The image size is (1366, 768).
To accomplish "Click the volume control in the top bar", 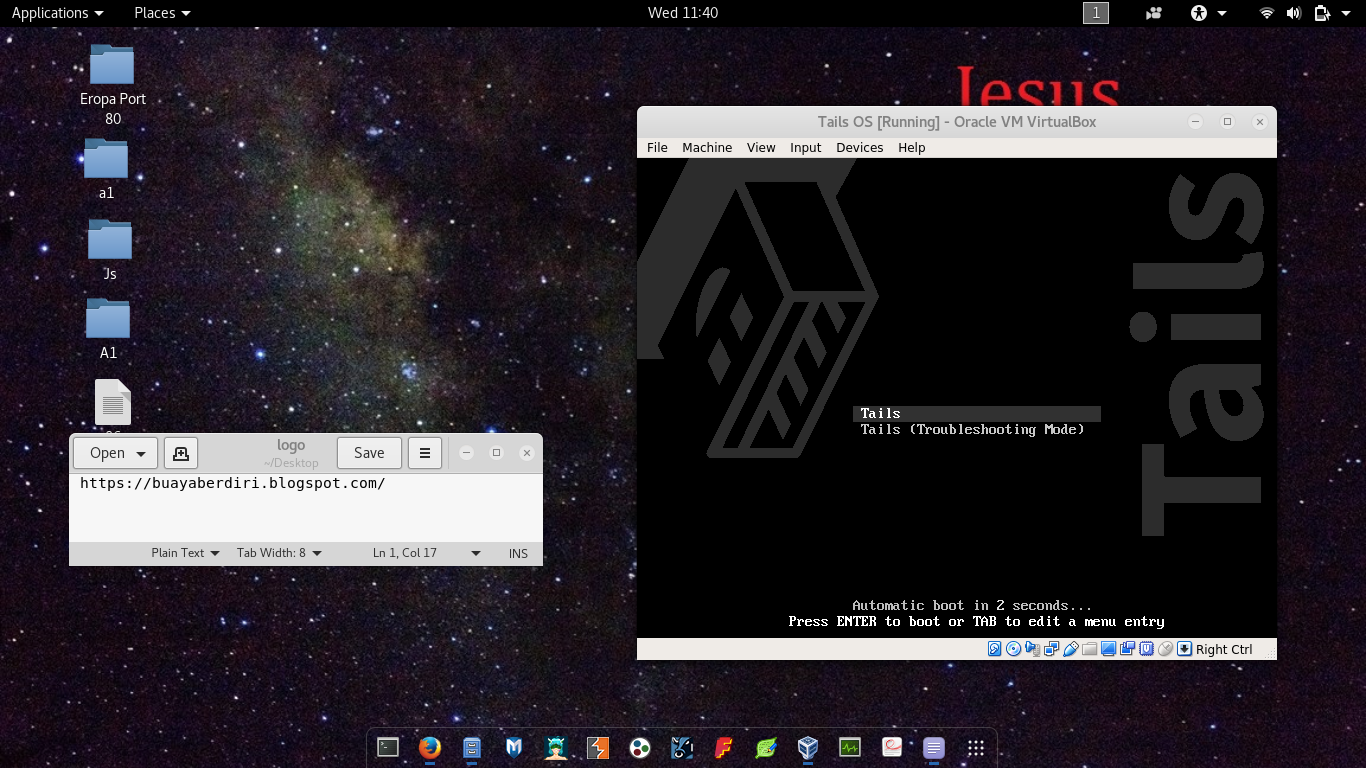I will tap(1293, 13).
